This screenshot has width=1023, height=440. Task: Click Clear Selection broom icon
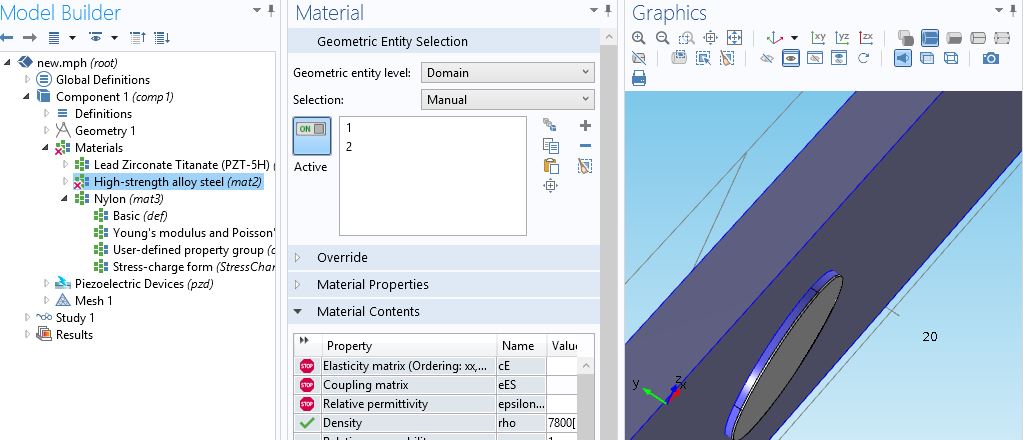[585, 166]
